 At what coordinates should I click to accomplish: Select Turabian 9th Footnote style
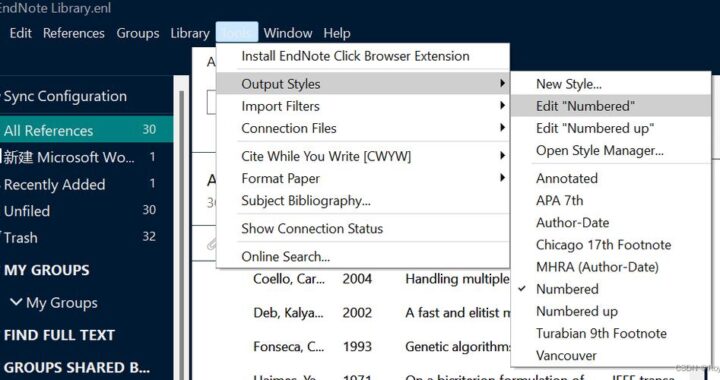[x=611, y=333]
